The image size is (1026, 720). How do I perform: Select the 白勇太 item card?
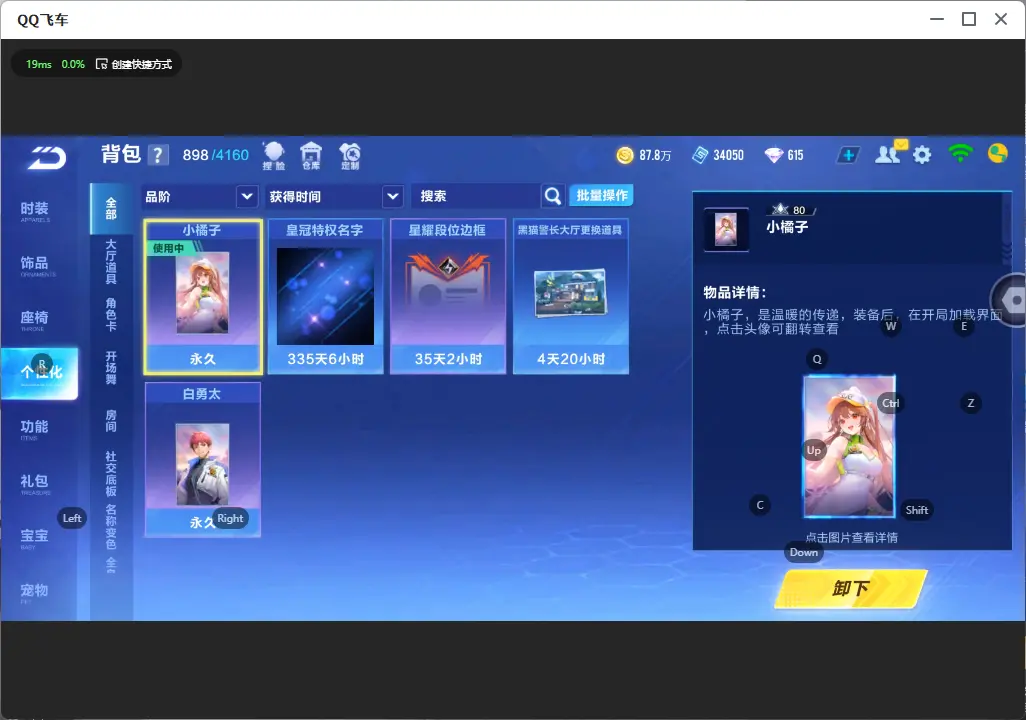203,459
